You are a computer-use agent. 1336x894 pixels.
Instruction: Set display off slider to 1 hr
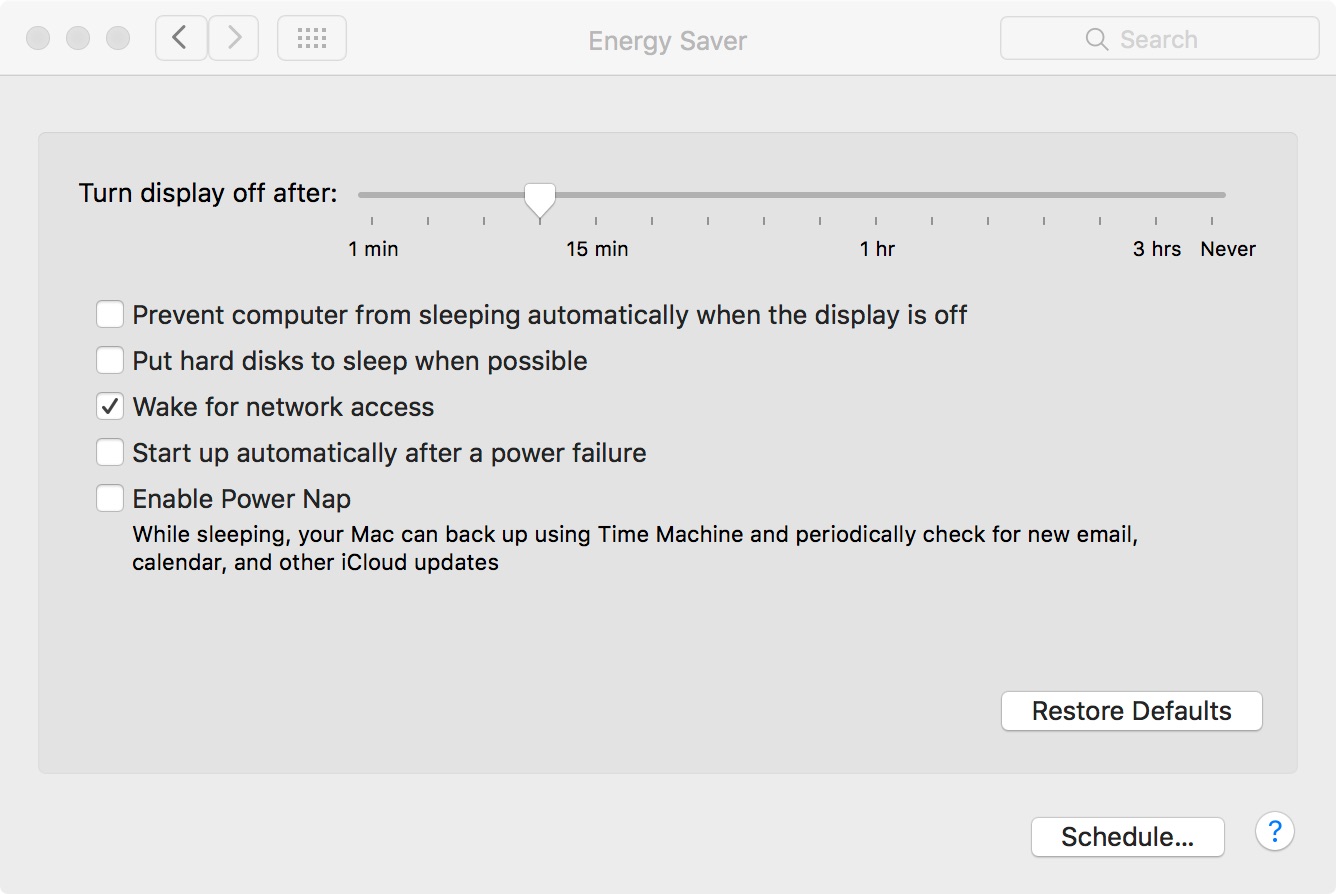(877, 195)
